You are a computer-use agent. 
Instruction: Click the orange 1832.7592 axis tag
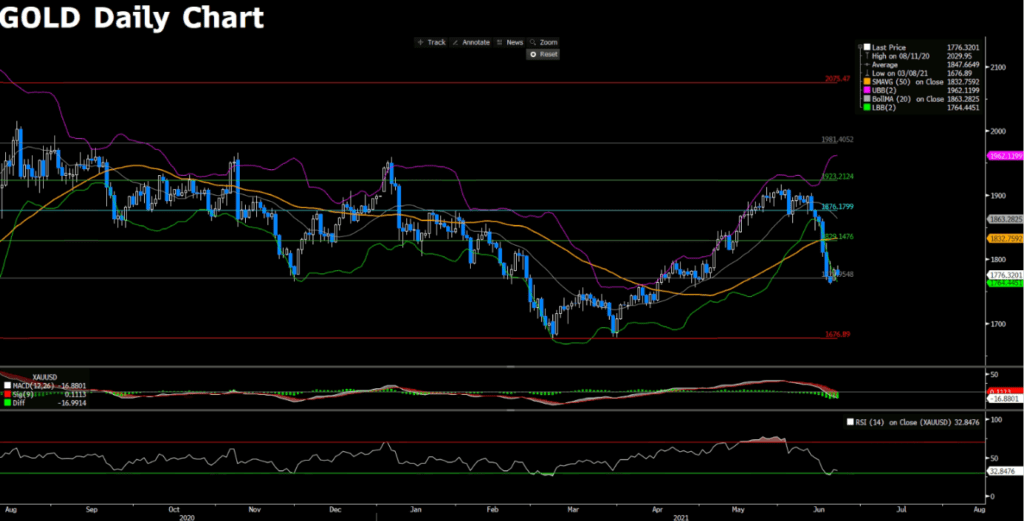1006,239
